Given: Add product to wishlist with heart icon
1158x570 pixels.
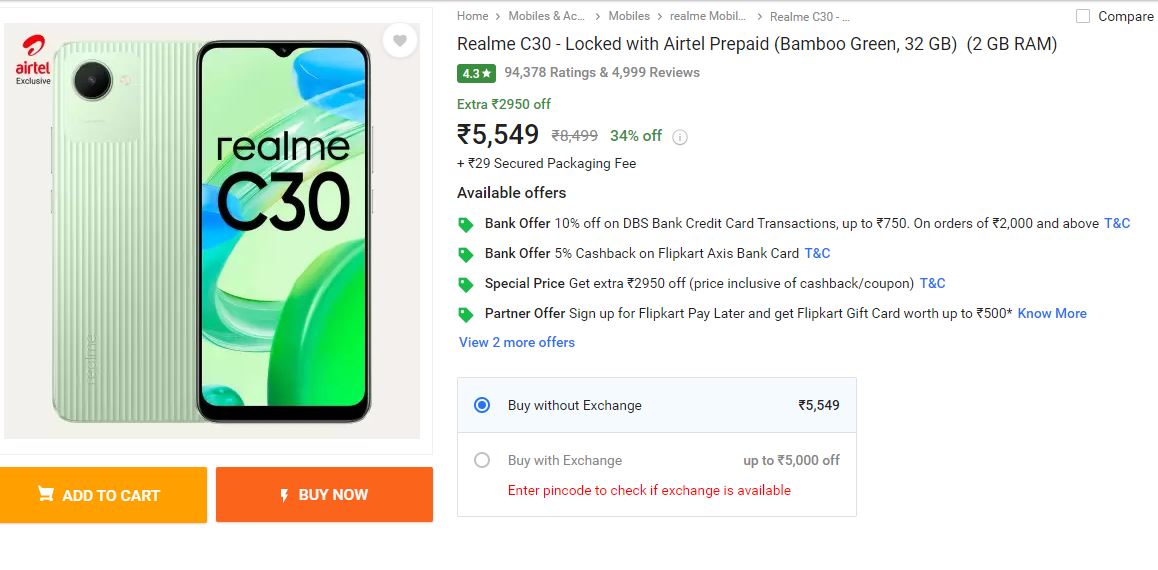Looking at the screenshot, I should click(x=400, y=41).
